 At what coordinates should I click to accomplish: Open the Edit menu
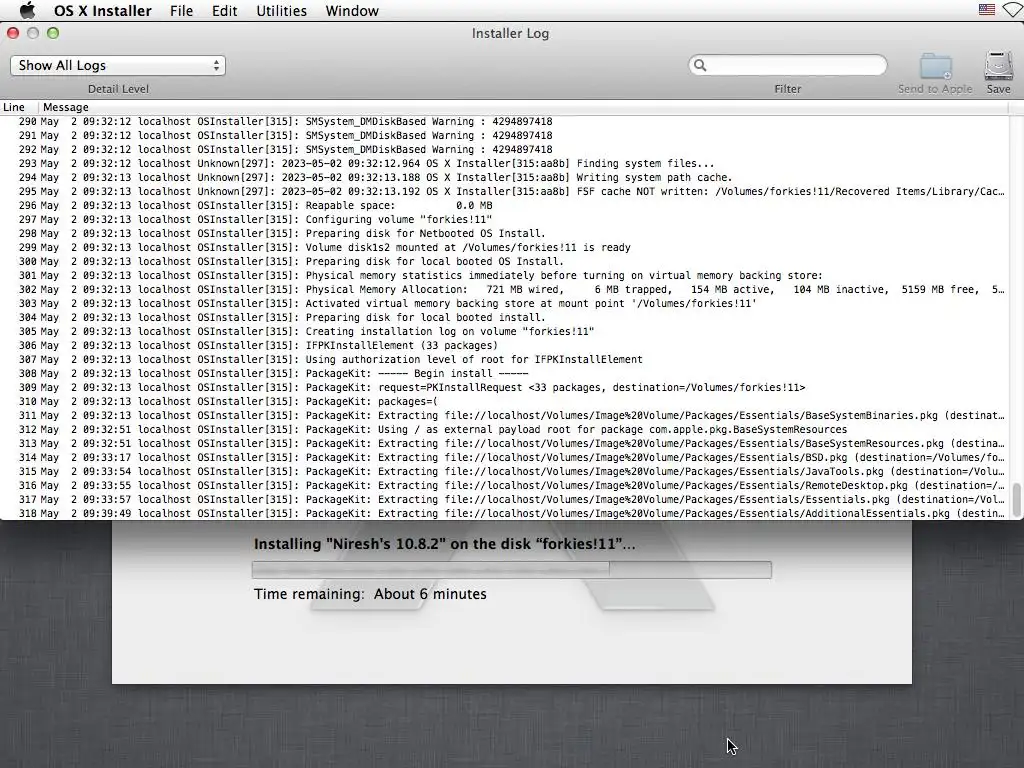(224, 10)
